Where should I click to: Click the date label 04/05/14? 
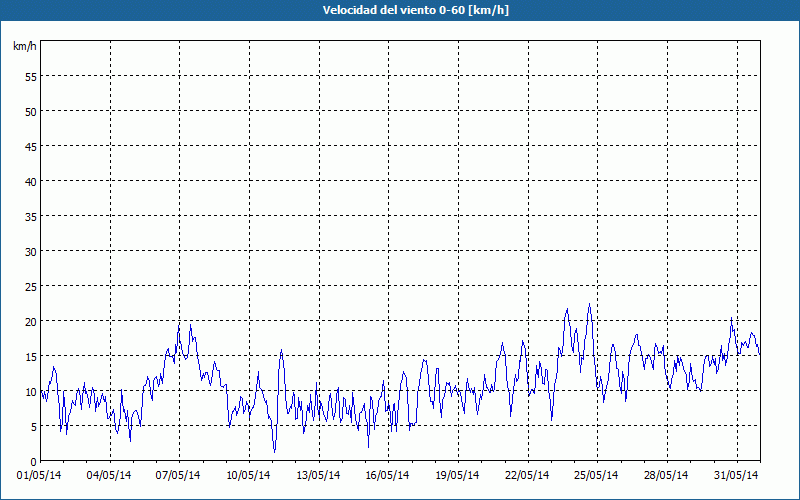point(109,475)
